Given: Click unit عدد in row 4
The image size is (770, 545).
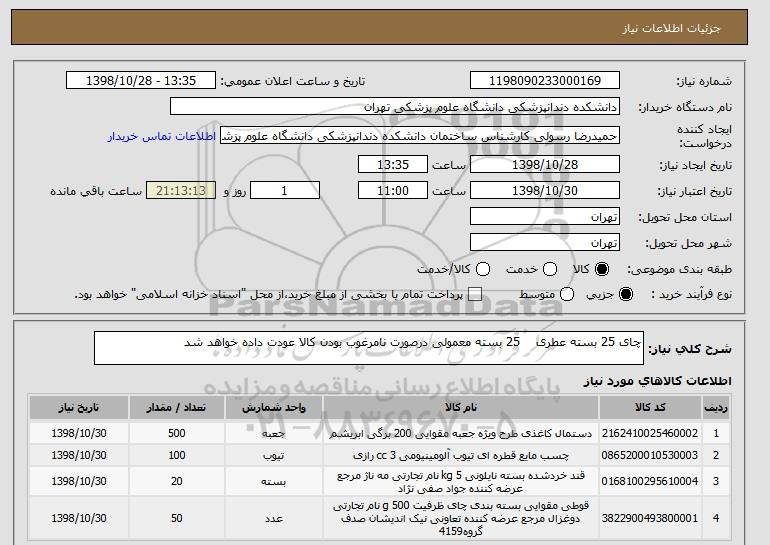Looking at the screenshot, I should coord(274,518).
